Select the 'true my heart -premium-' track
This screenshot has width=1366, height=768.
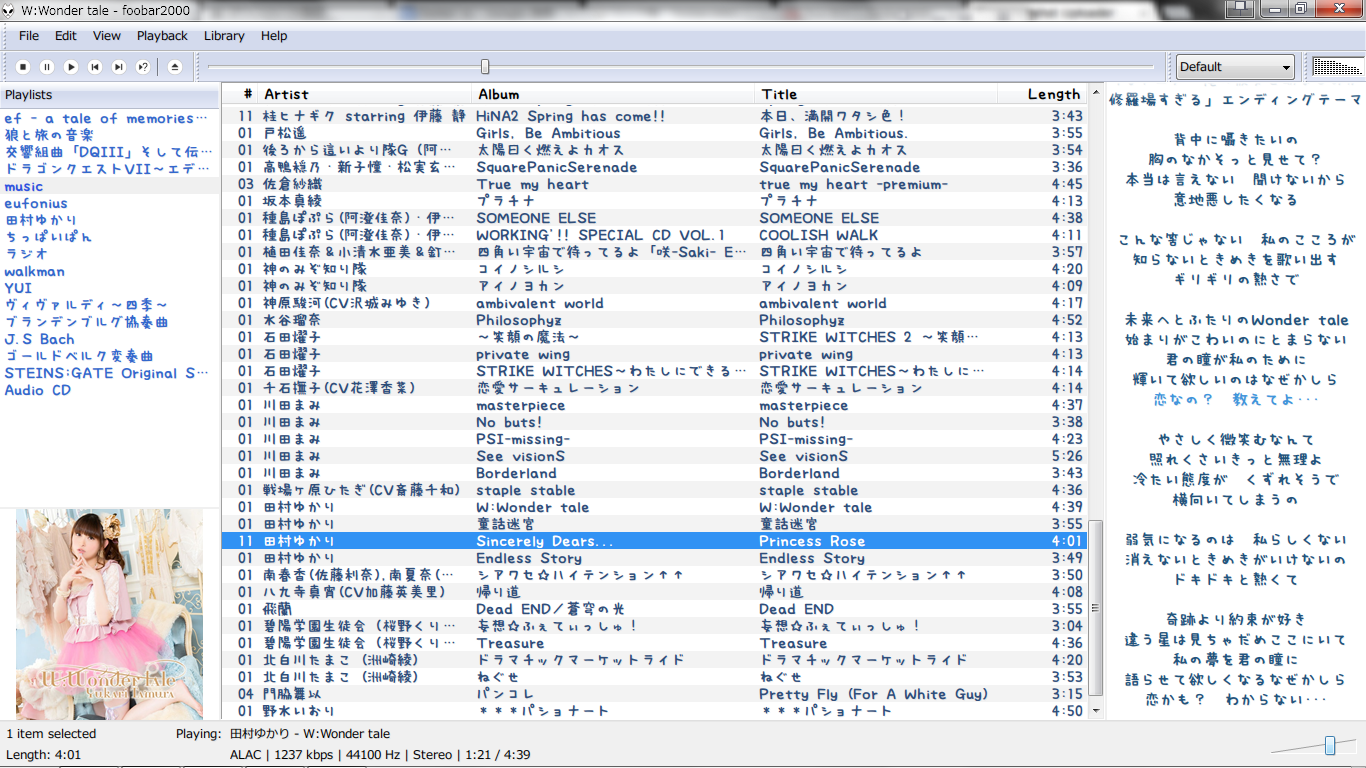(853, 184)
